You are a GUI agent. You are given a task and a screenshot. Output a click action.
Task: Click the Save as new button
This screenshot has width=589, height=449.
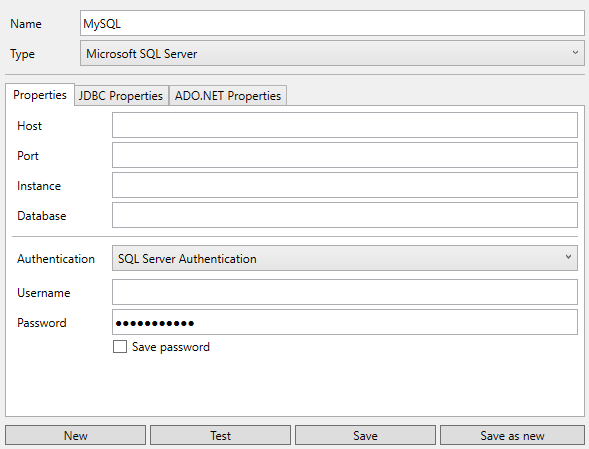[x=512, y=435]
